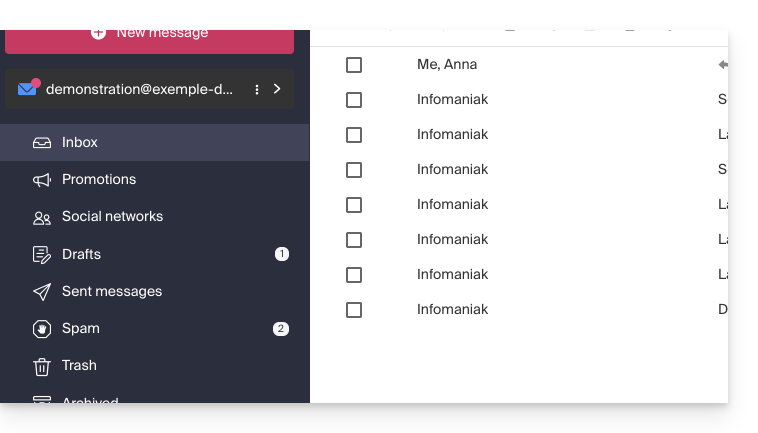This screenshot has height=433, width=758.
Task: Select the Me, Anna message checkbox
Action: tap(354, 65)
